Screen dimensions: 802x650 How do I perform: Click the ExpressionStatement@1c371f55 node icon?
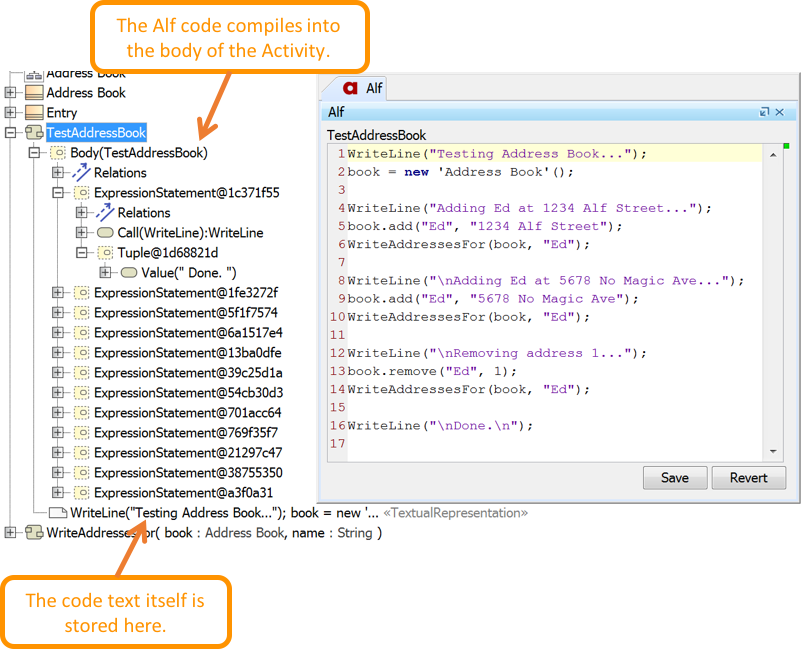(81, 193)
